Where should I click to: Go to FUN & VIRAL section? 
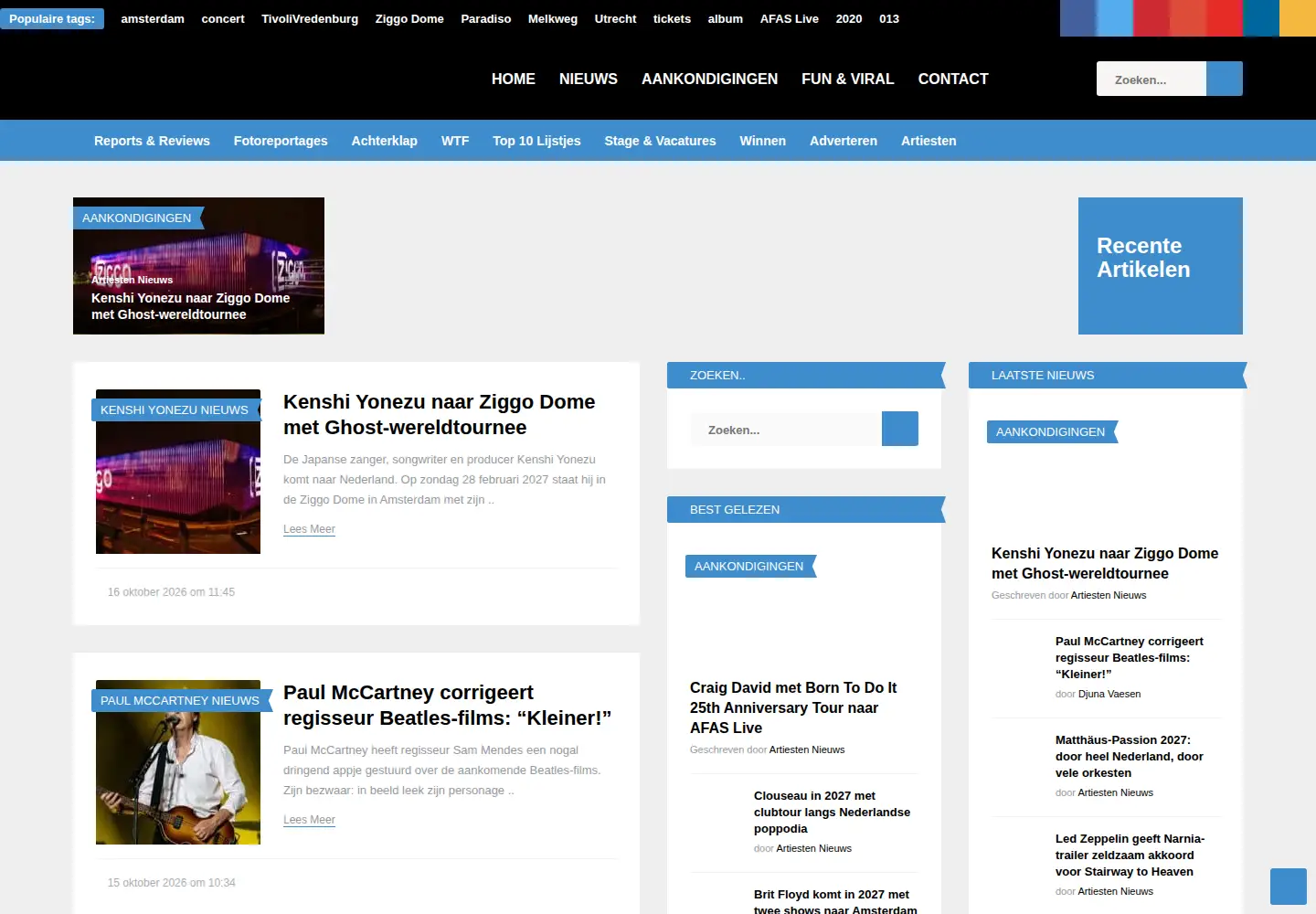coord(847,79)
